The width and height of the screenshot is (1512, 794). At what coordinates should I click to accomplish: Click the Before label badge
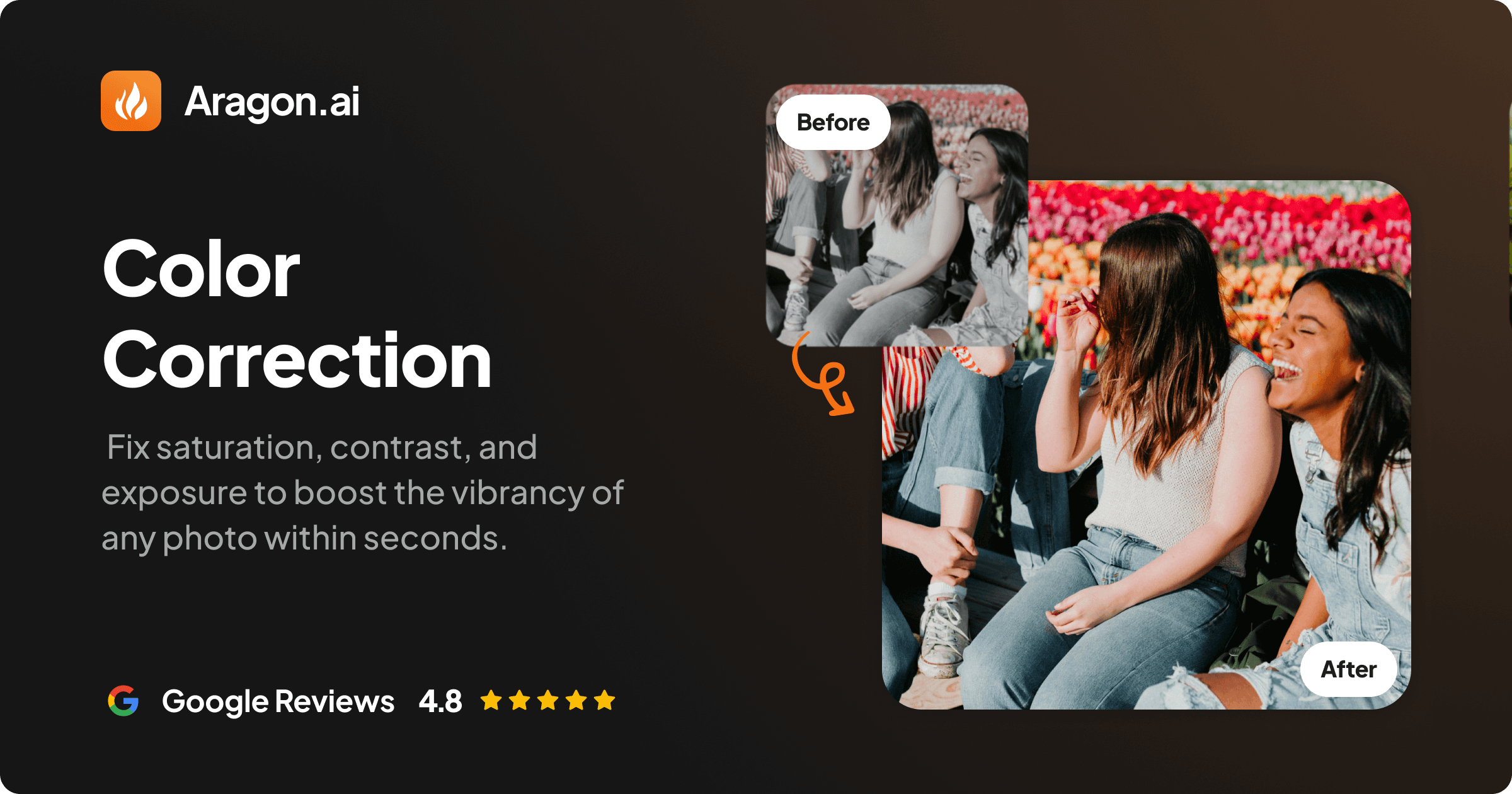pyautogui.click(x=833, y=122)
